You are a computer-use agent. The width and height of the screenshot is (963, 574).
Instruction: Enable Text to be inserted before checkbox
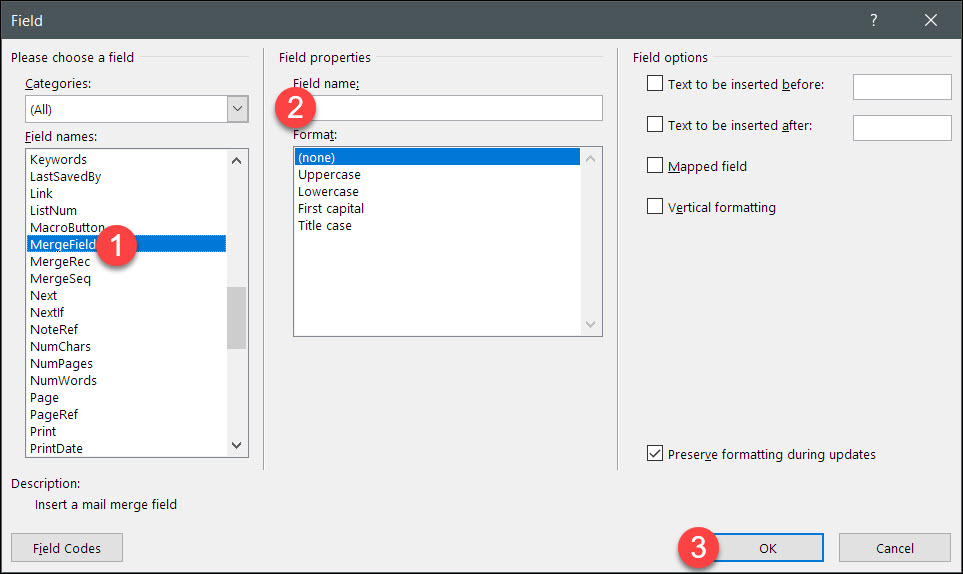pyautogui.click(x=655, y=84)
